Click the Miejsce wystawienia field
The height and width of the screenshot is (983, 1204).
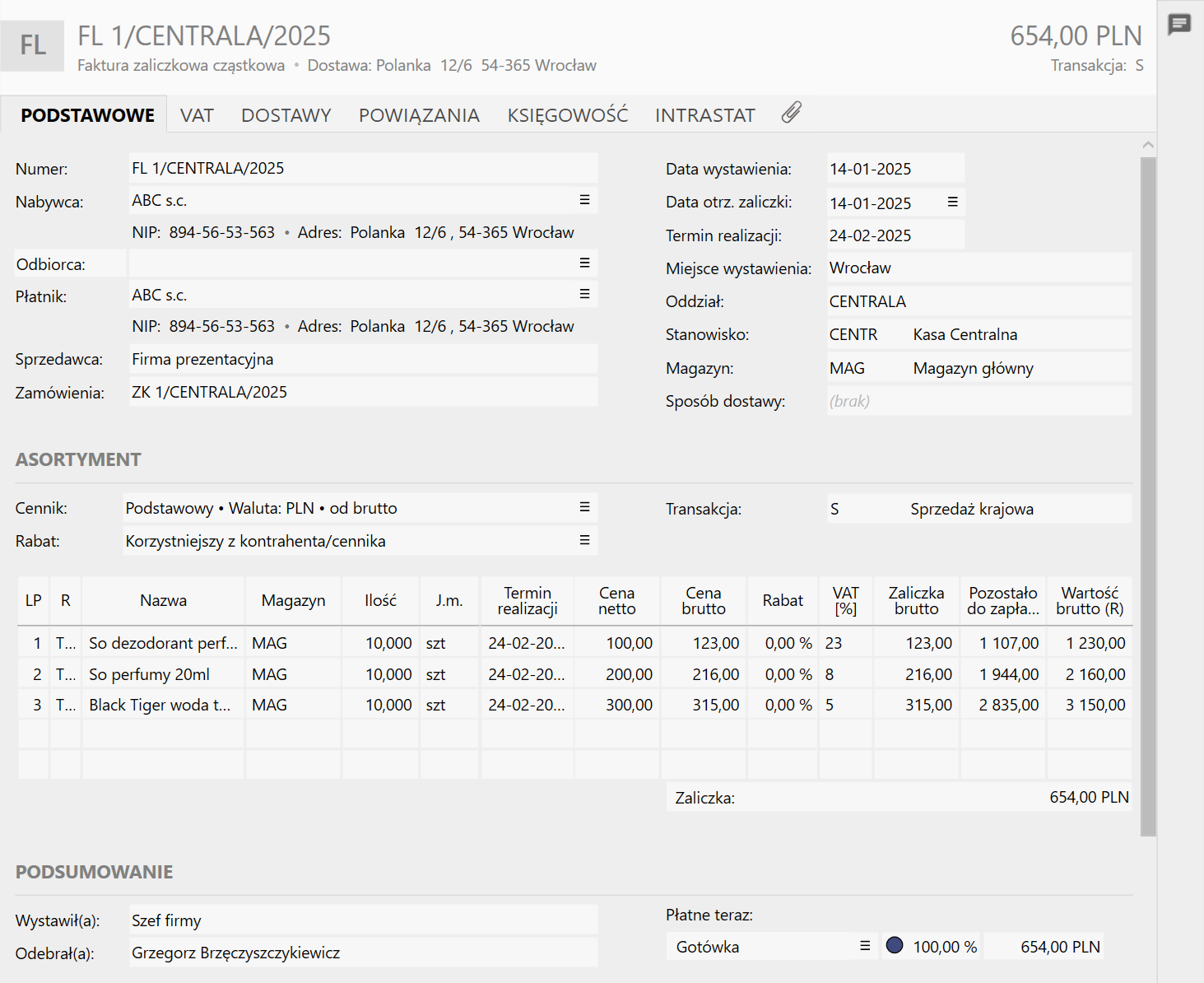click(979, 268)
